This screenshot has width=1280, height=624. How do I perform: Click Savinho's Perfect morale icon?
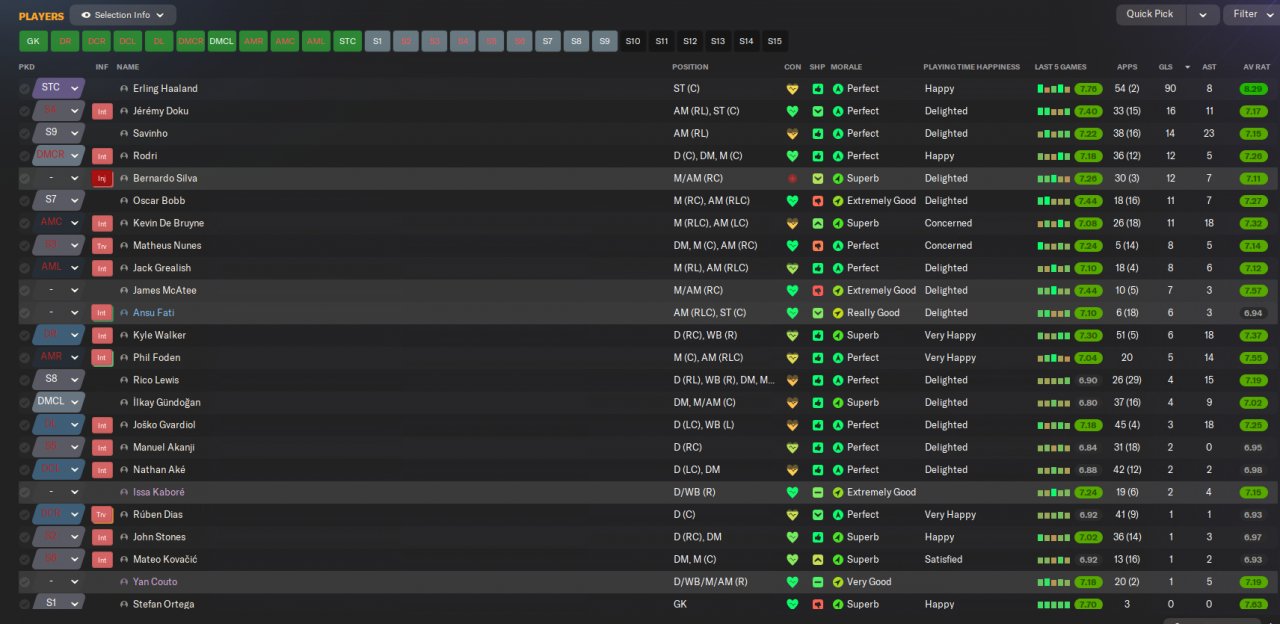838,133
